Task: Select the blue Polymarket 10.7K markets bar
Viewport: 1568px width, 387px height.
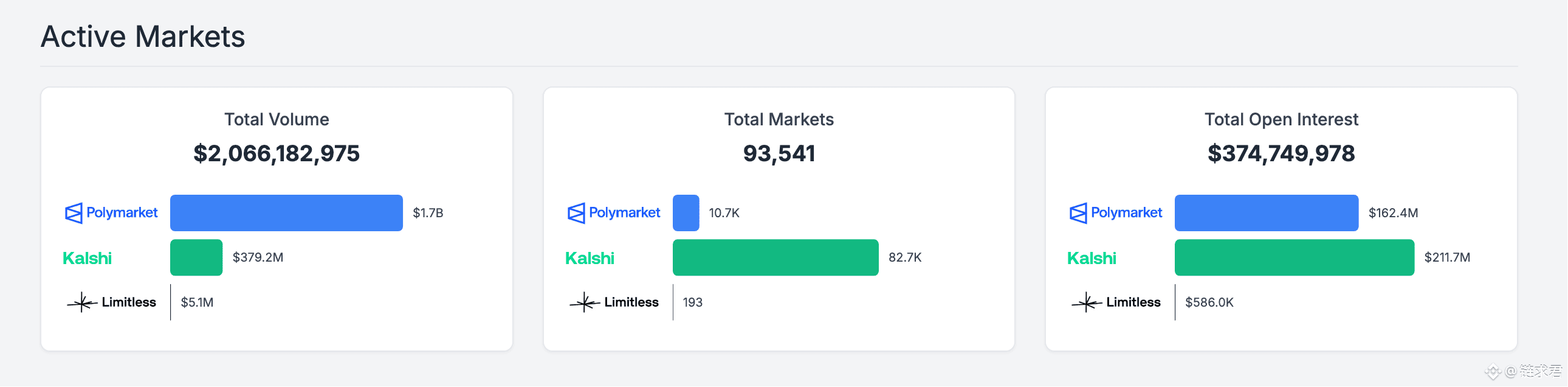Action: [x=686, y=213]
